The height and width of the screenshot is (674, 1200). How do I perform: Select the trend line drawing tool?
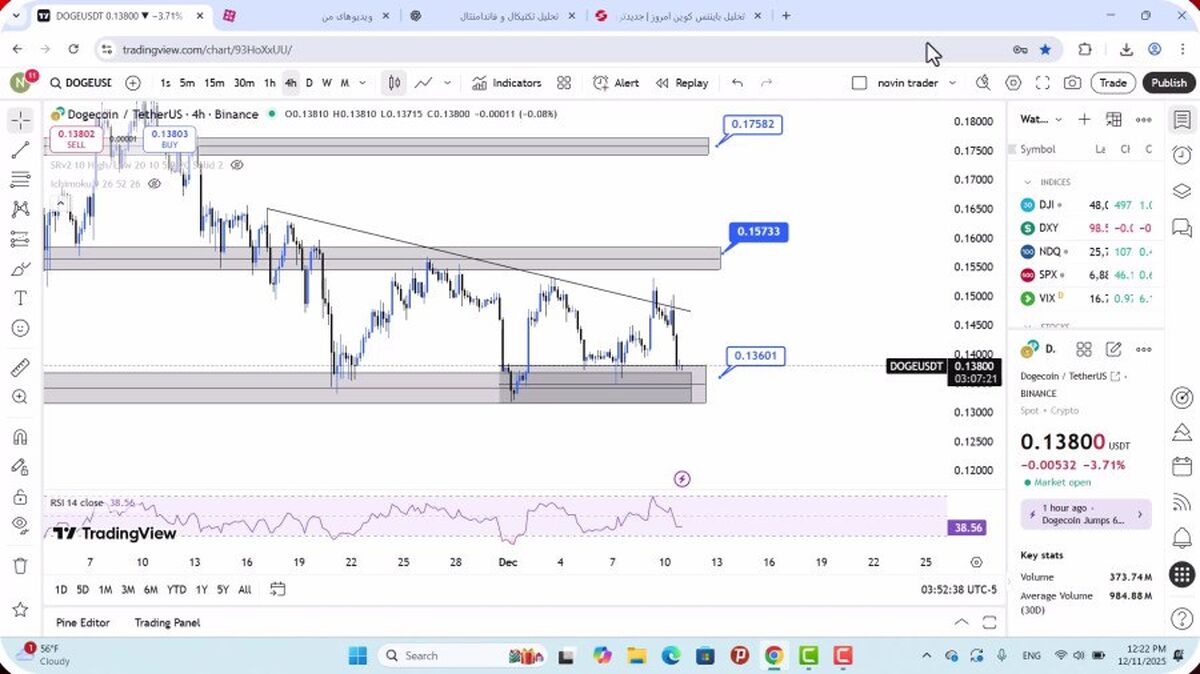19,150
